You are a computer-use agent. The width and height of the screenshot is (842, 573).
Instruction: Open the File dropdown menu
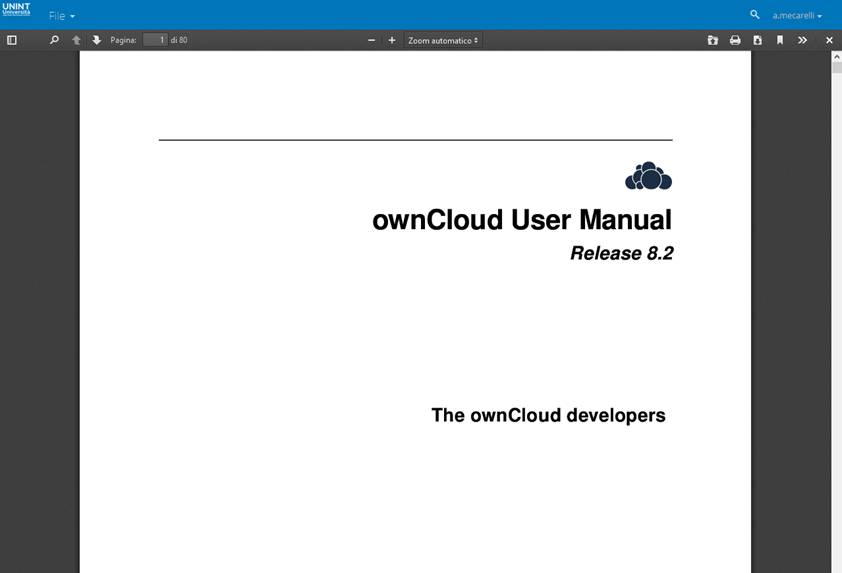(61, 16)
